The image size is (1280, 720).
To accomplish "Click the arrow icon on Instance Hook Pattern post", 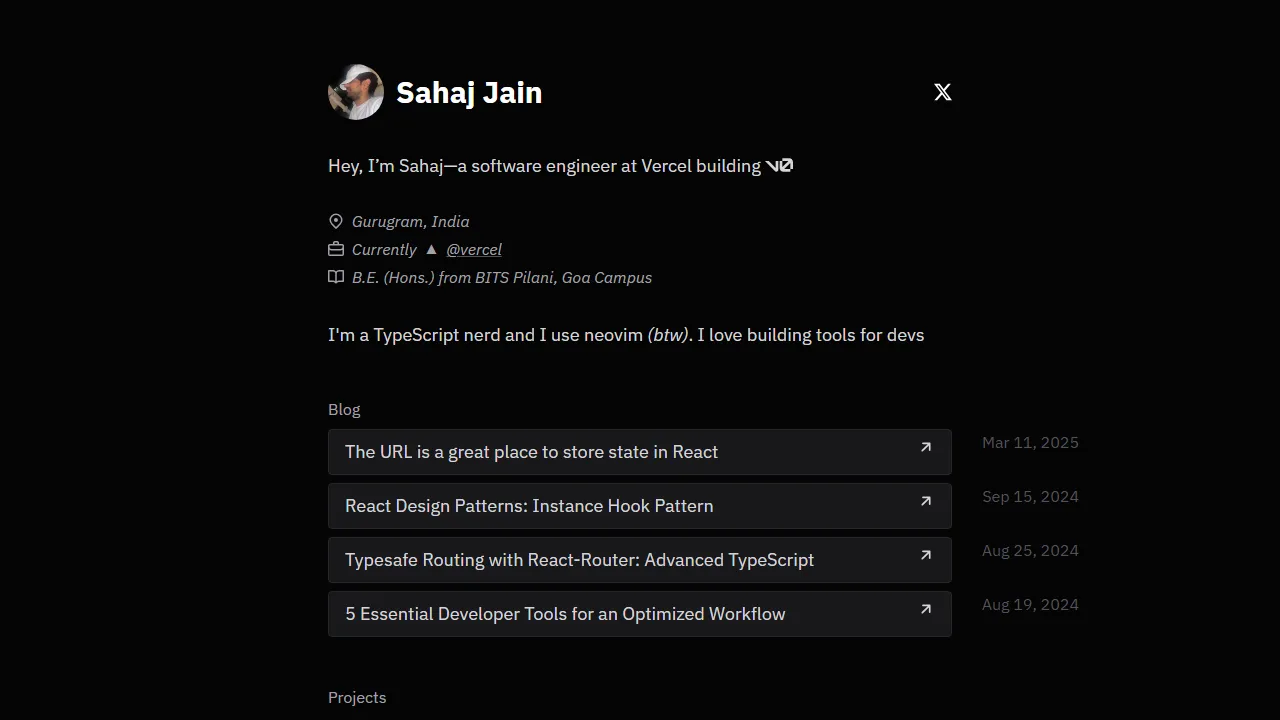I will click(925, 502).
